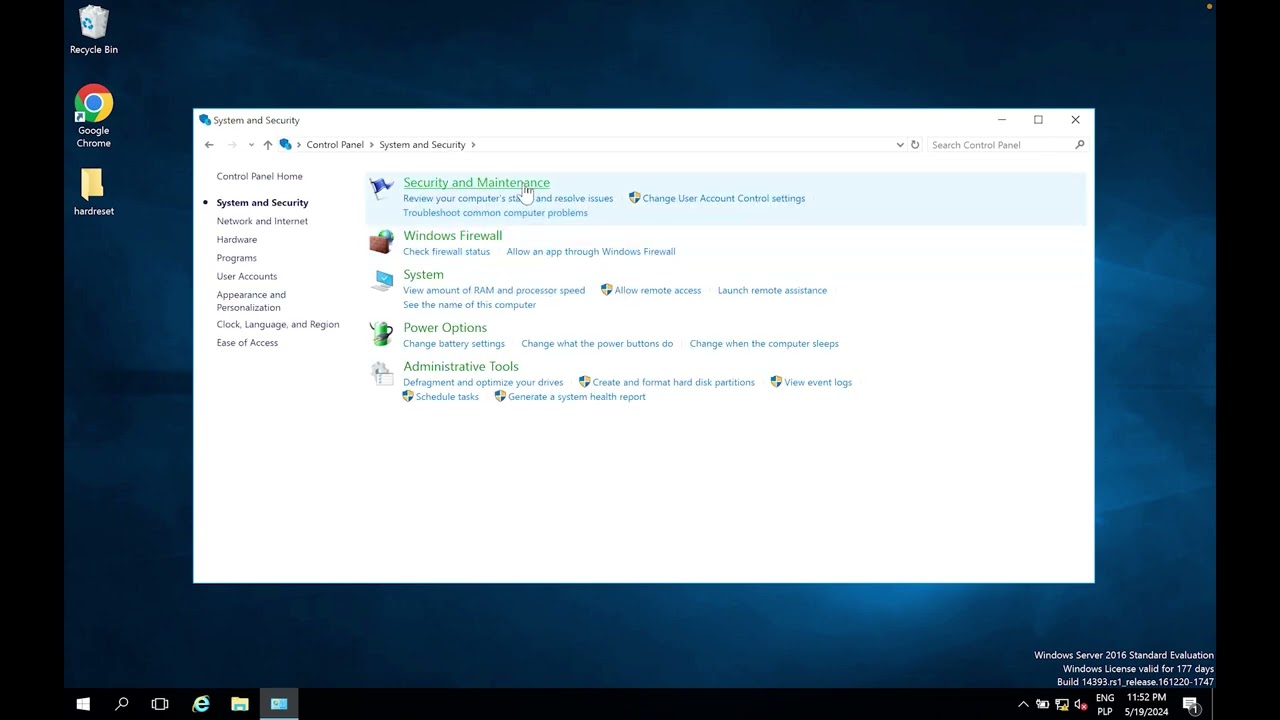
Task: Open User Accounts in sidebar
Action: 247,276
